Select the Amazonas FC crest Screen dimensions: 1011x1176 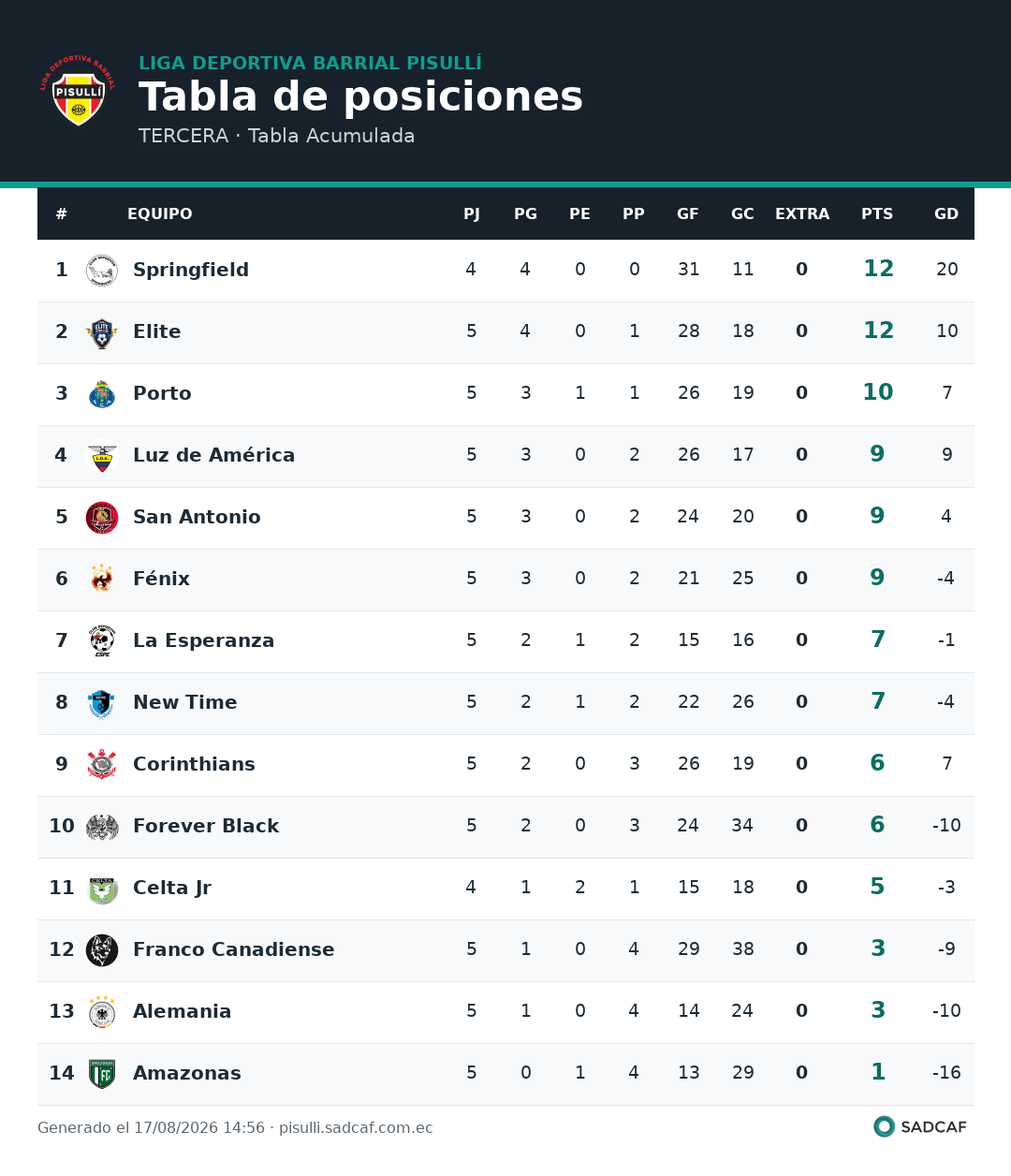(102, 1074)
